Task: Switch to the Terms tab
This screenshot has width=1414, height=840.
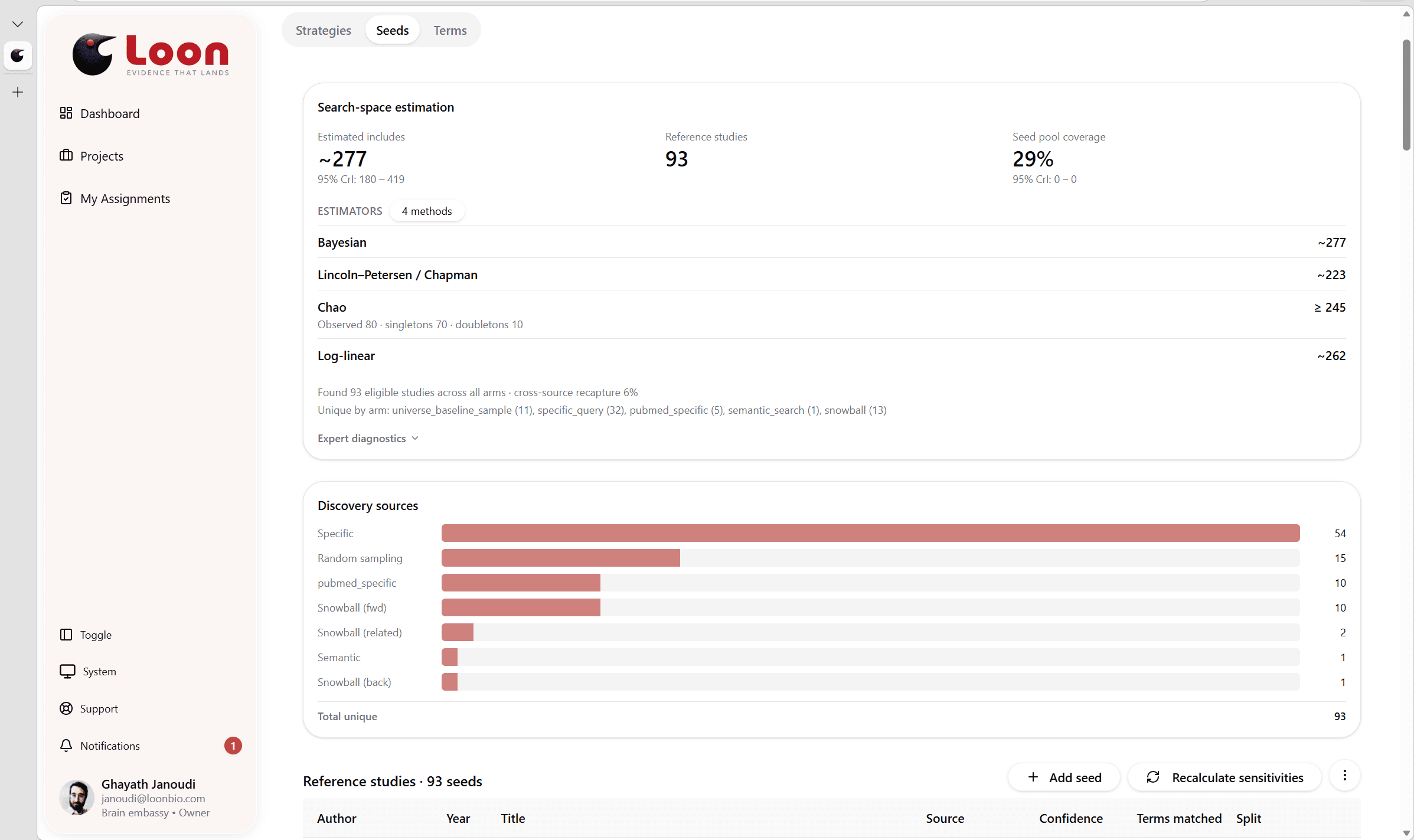Action: 450,30
